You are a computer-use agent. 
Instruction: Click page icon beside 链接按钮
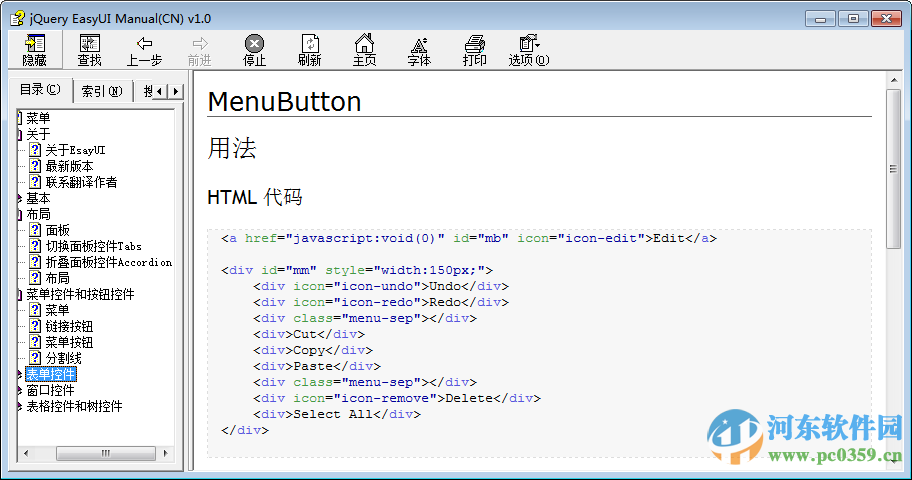(x=35, y=326)
